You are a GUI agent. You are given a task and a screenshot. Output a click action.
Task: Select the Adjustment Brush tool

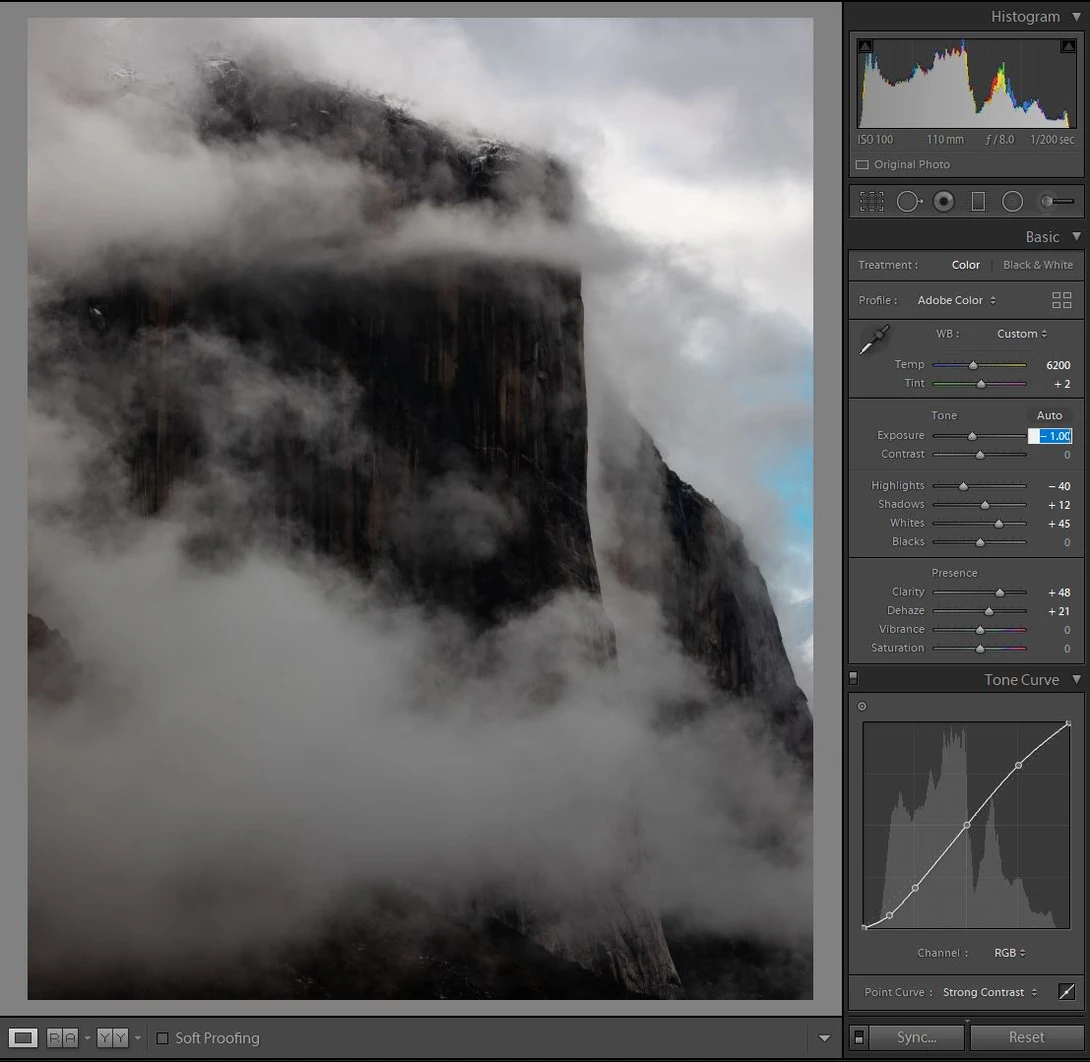pos(1057,202)
